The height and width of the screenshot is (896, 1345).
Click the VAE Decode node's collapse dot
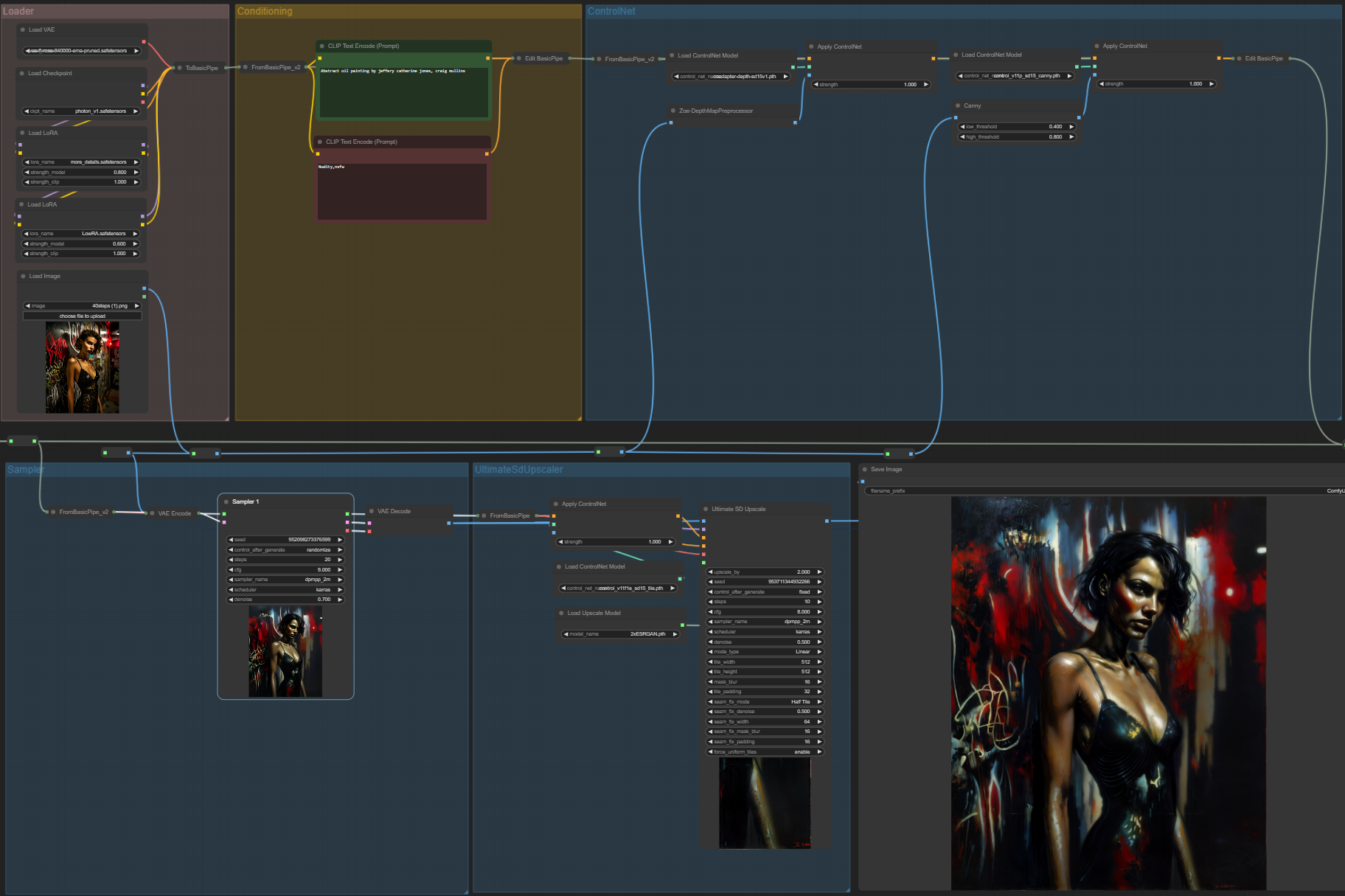[372, 512]
